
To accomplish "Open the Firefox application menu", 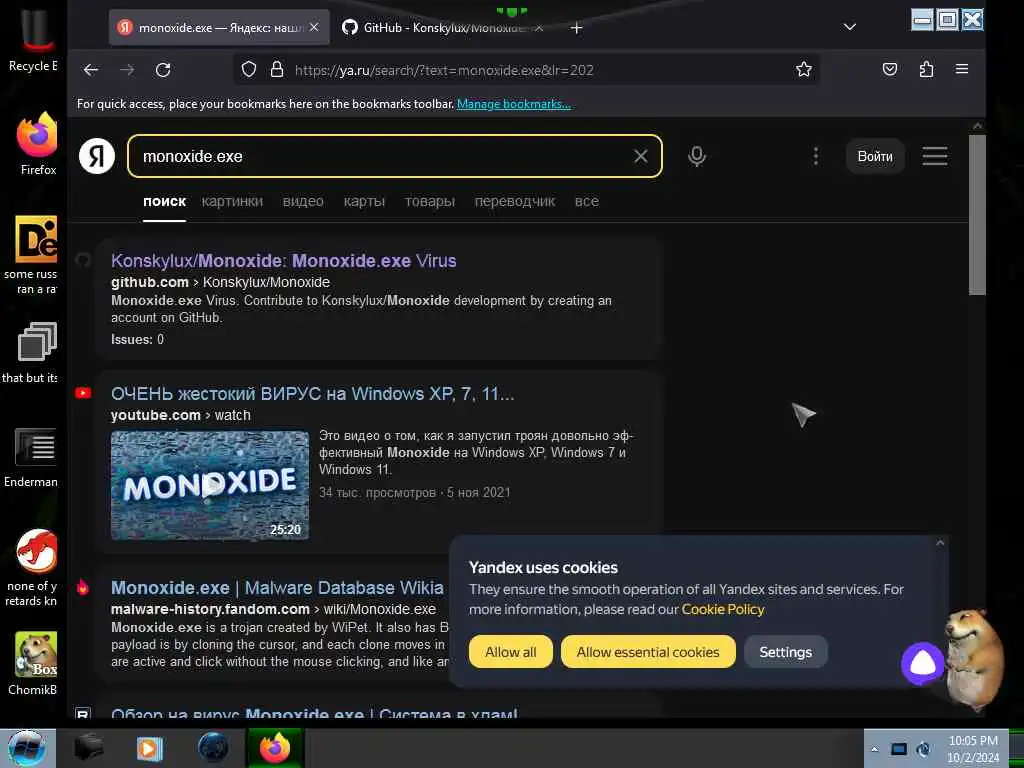I will pos(962,69).
